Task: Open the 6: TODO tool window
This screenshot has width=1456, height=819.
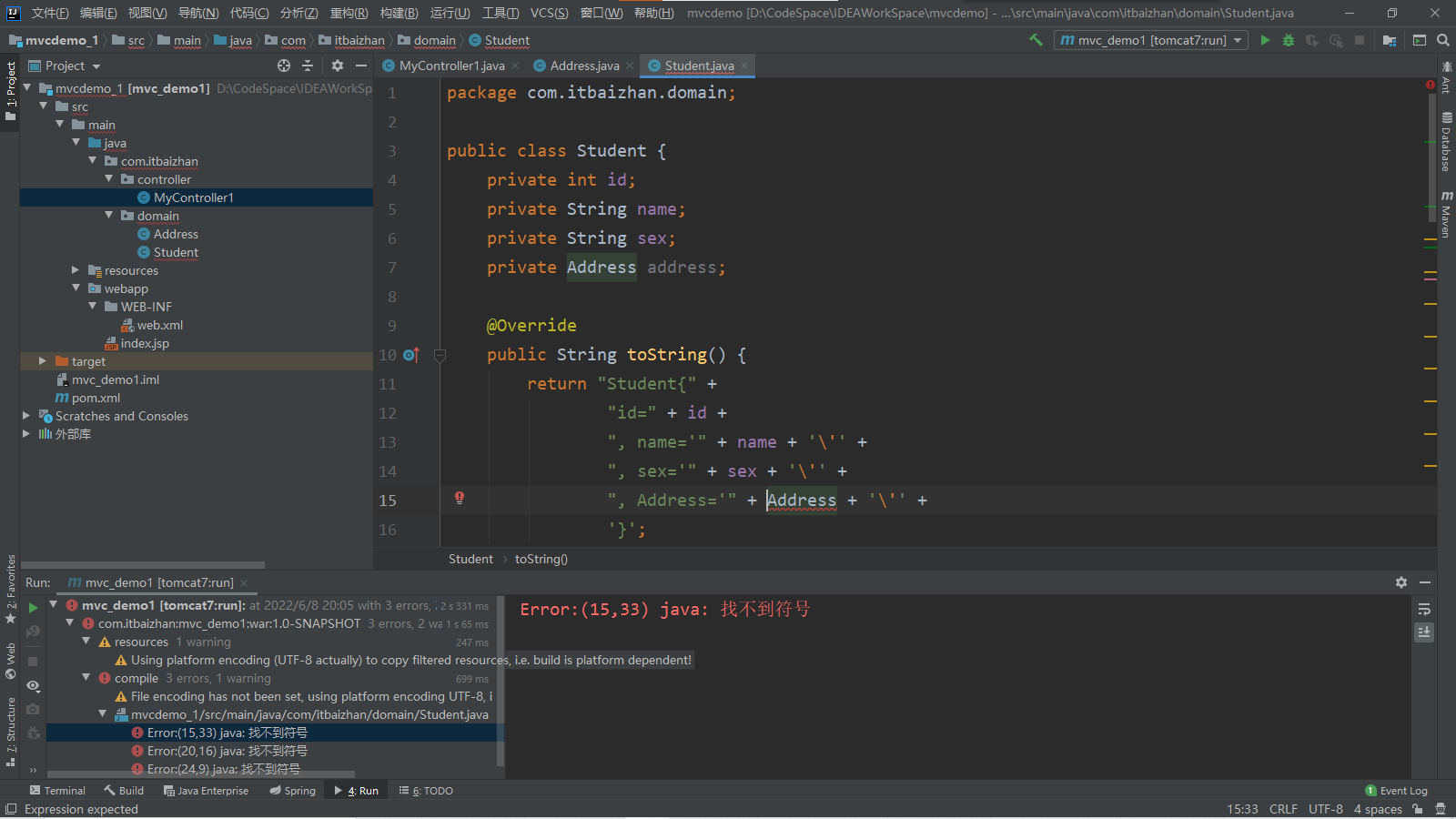Action: click(x=426, y=791)
